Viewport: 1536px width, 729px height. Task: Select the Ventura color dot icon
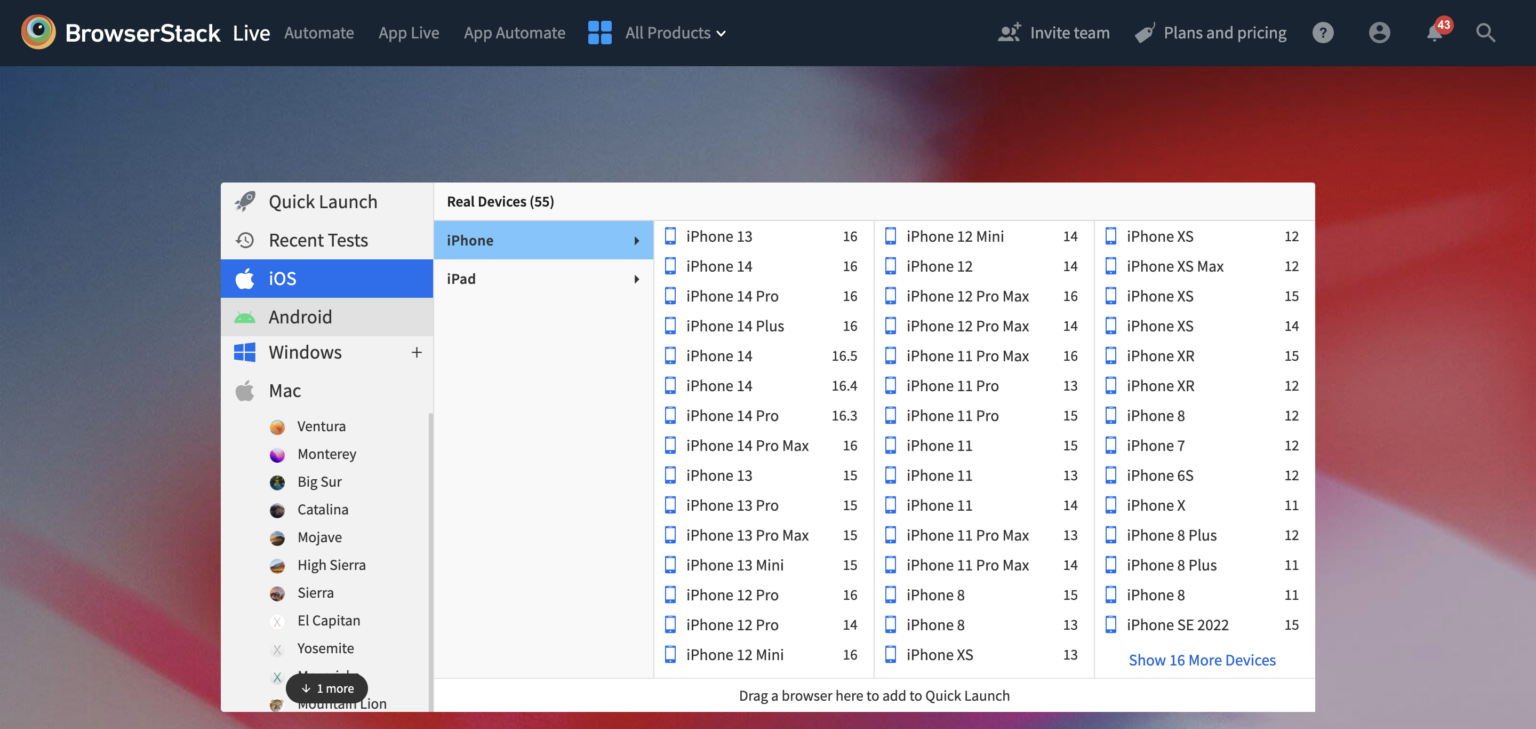pos(277,426)
